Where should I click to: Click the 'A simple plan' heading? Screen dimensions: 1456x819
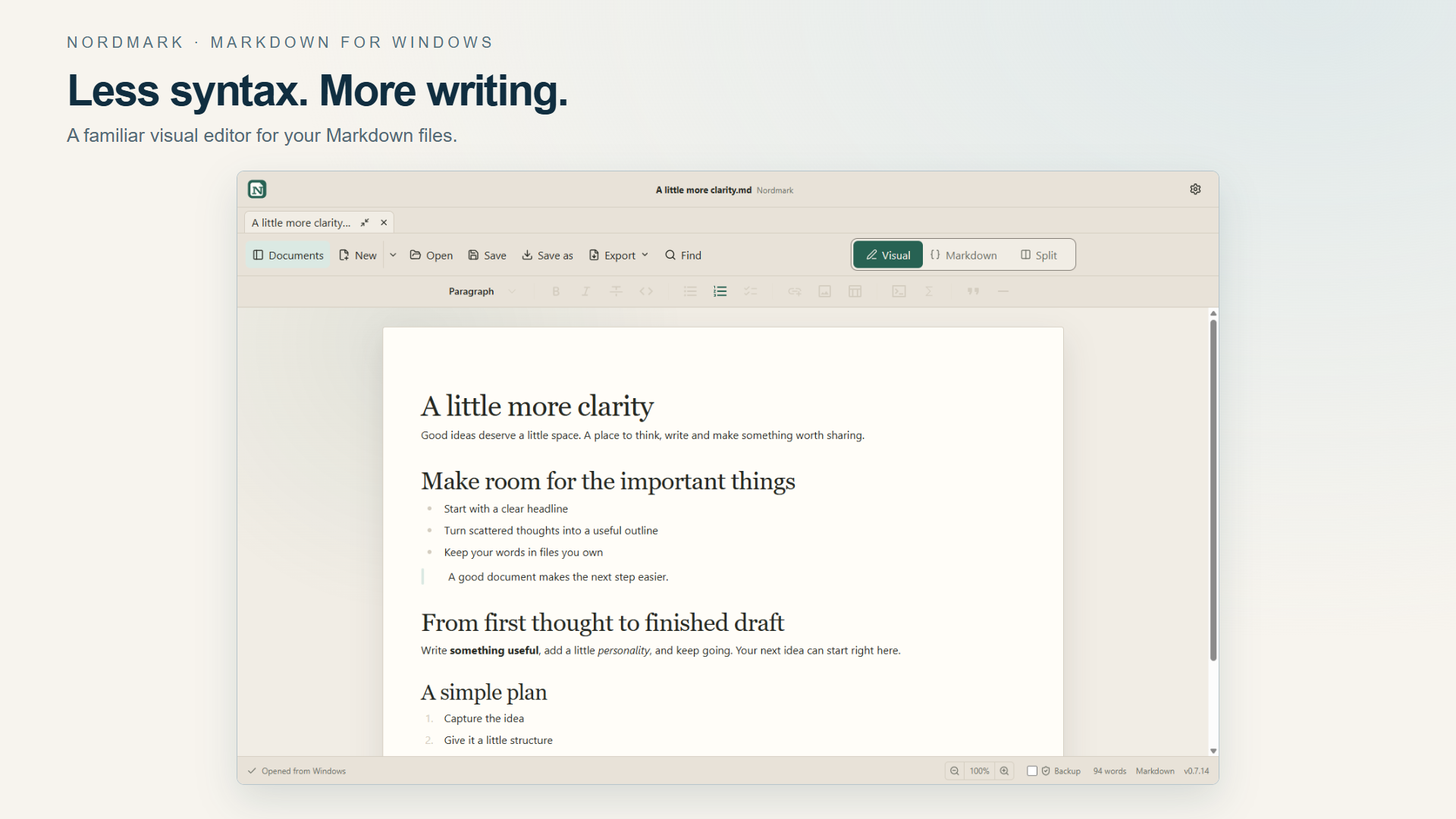click(x=484, y=692)
